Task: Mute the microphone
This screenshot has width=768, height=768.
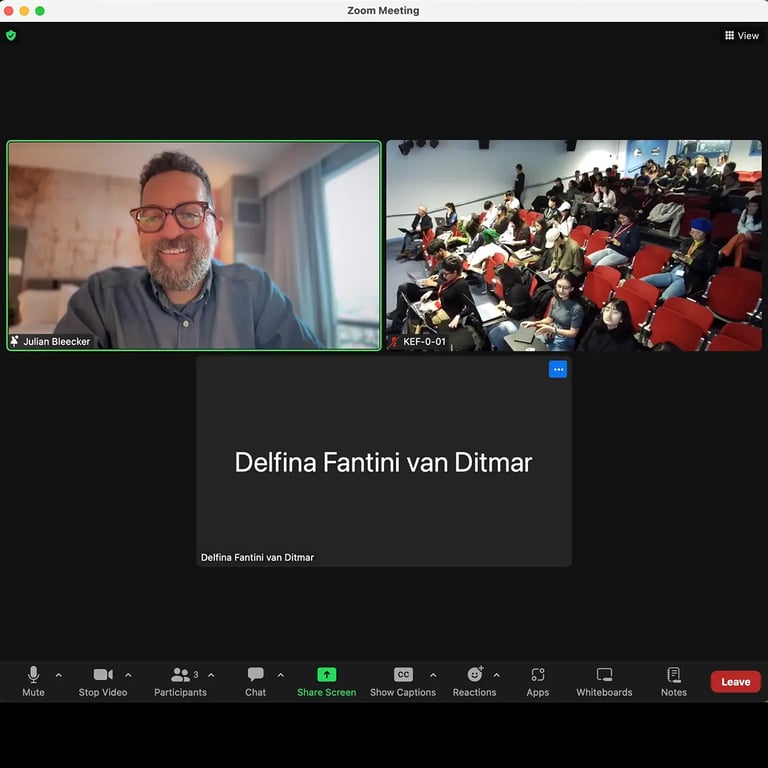Action: point(33,681)
